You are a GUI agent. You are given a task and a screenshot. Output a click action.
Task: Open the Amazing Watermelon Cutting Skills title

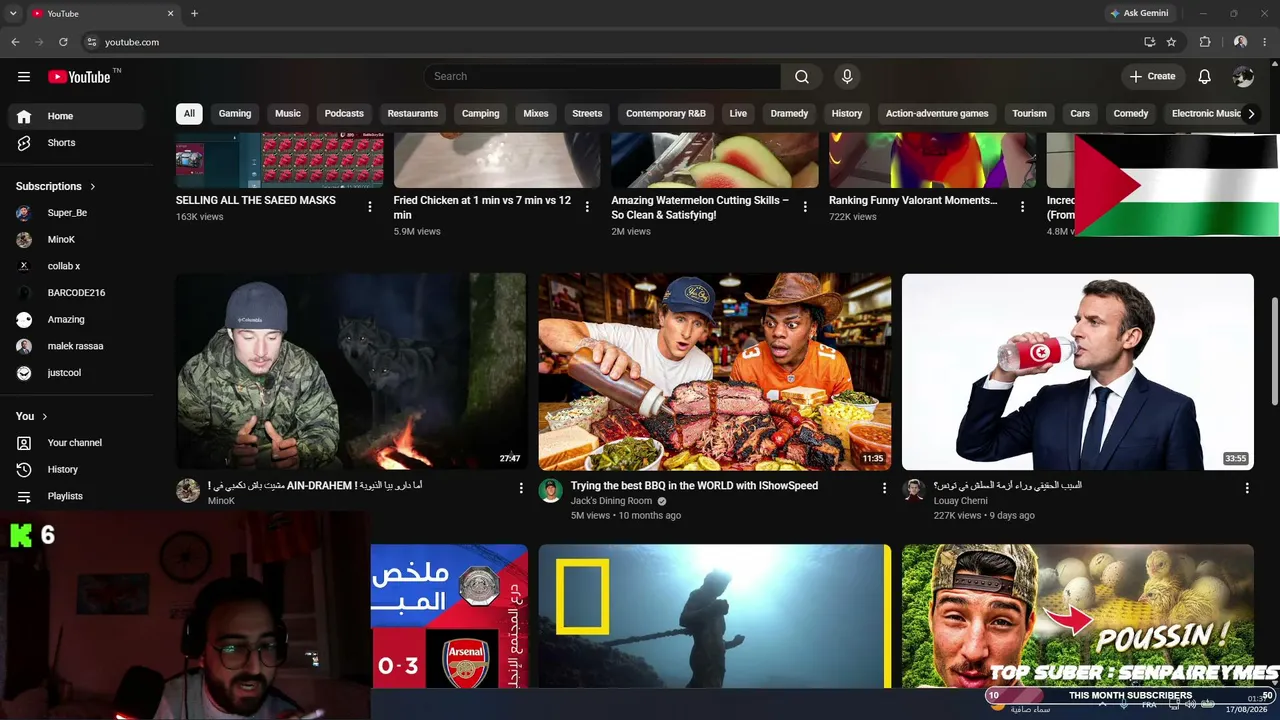[x=700, y=207]
